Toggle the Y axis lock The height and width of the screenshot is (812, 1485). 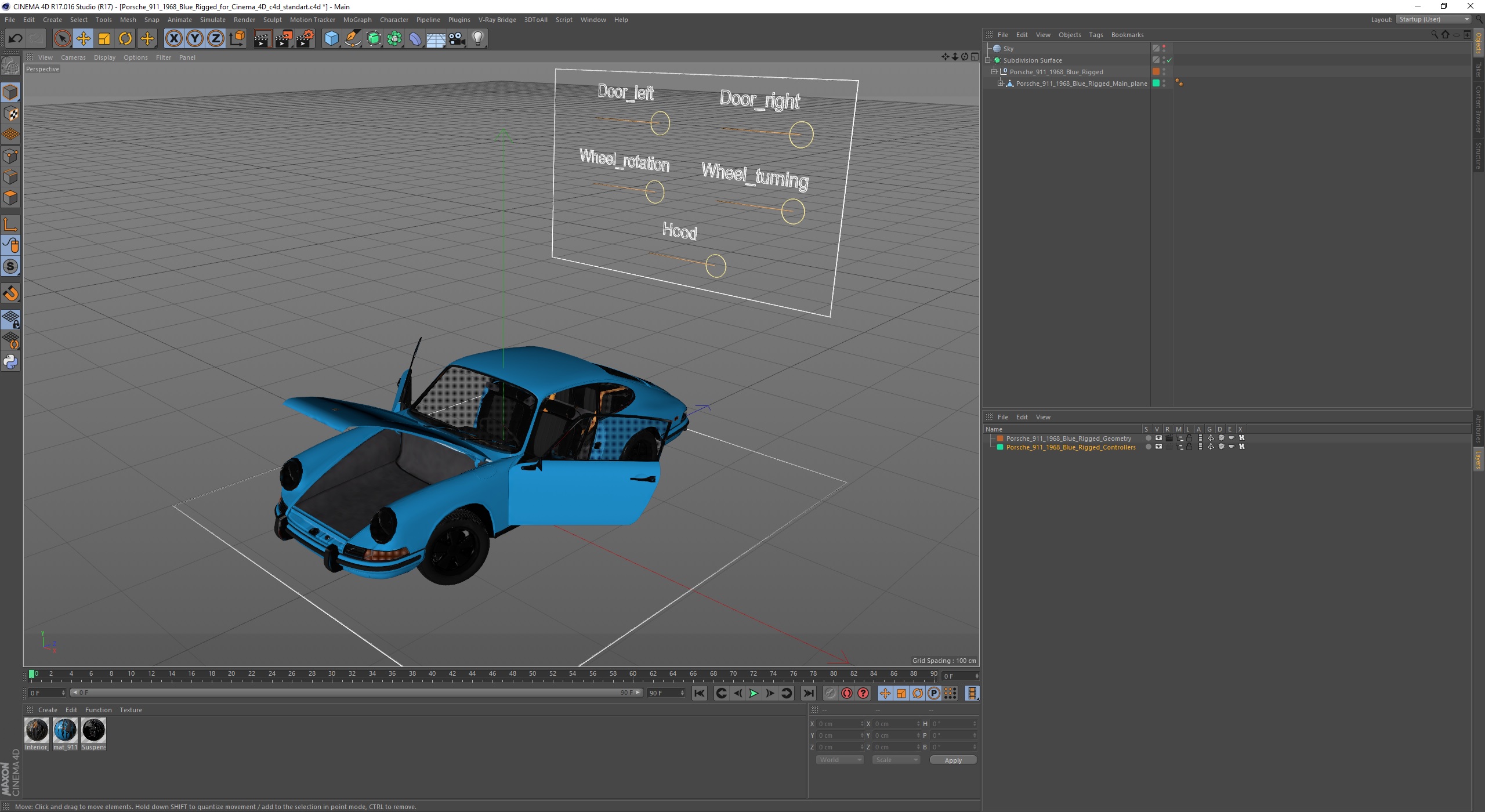[195, 39]
